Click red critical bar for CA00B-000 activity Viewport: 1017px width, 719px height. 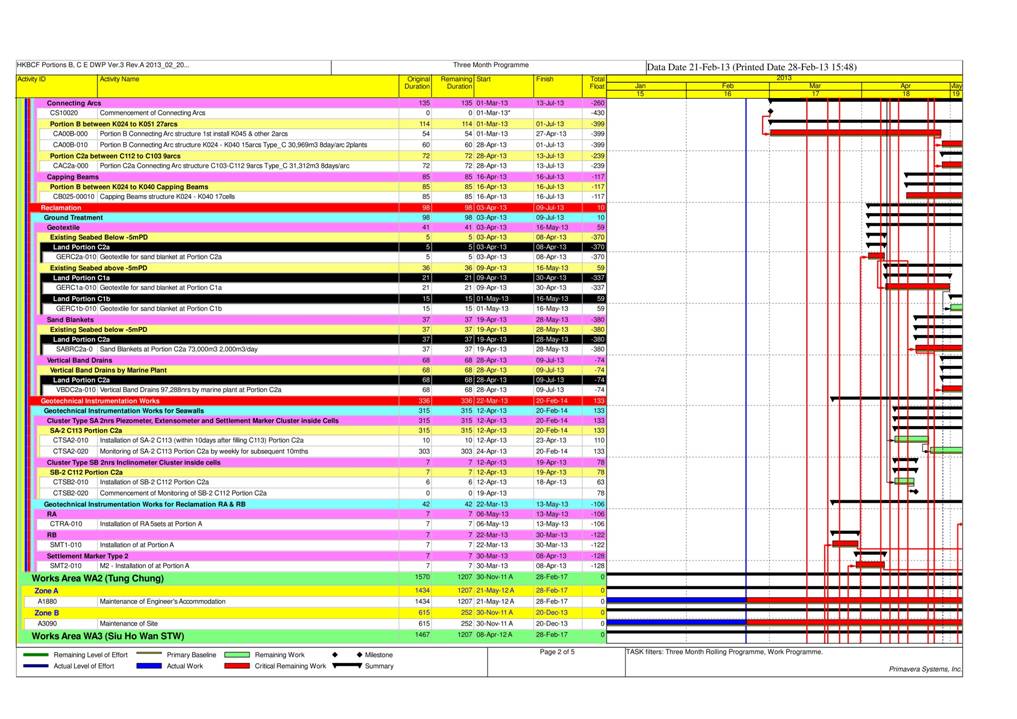[855, 133]
